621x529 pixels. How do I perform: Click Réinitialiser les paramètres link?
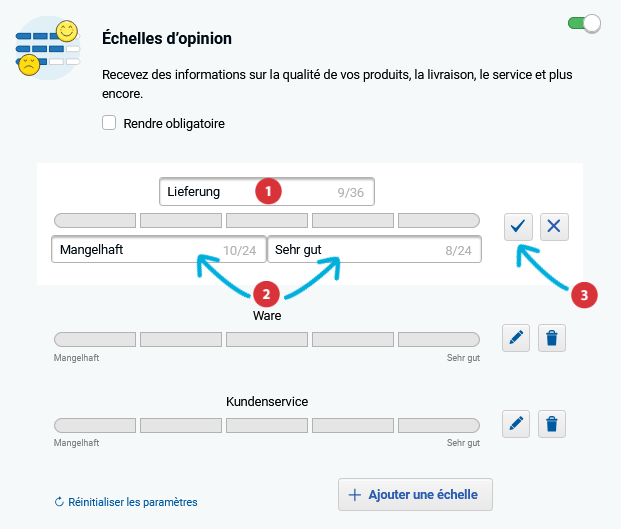133,502
